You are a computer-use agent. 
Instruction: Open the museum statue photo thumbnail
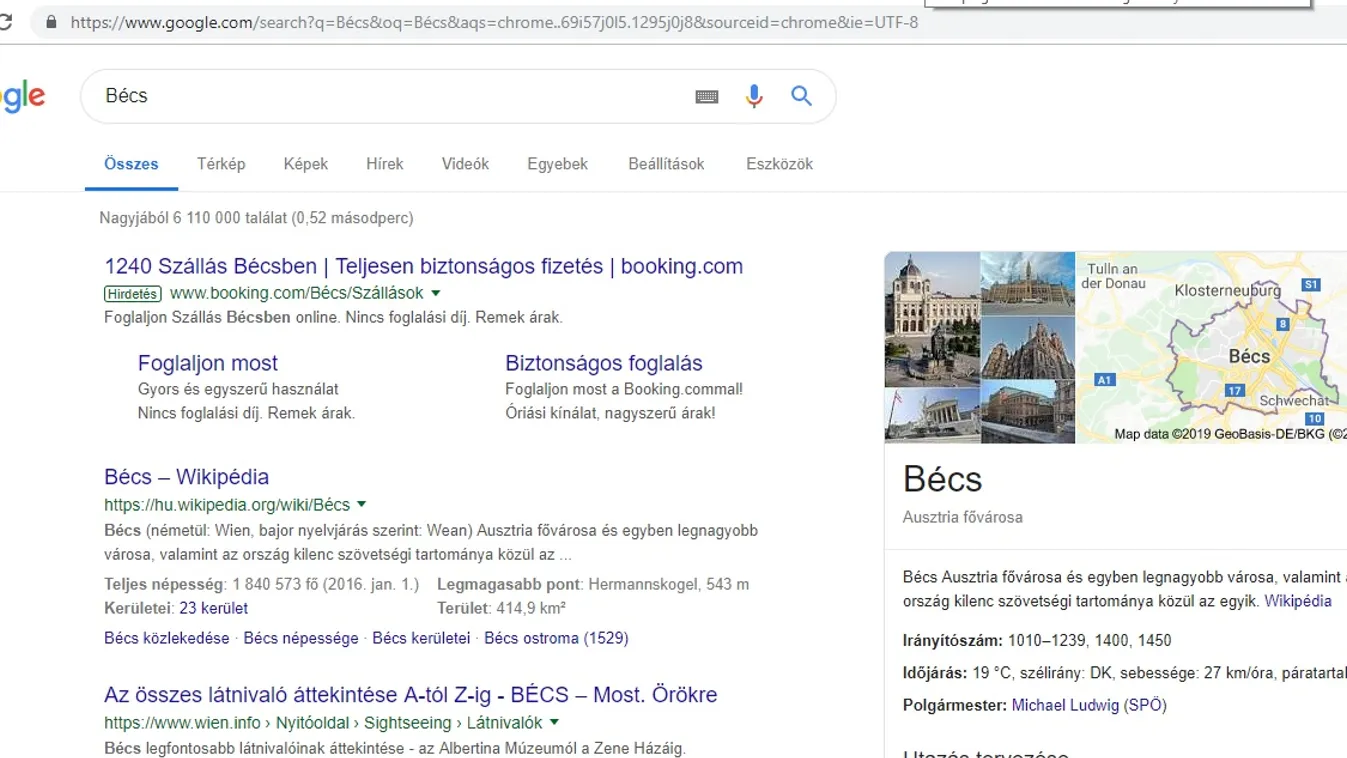[932, 319]
